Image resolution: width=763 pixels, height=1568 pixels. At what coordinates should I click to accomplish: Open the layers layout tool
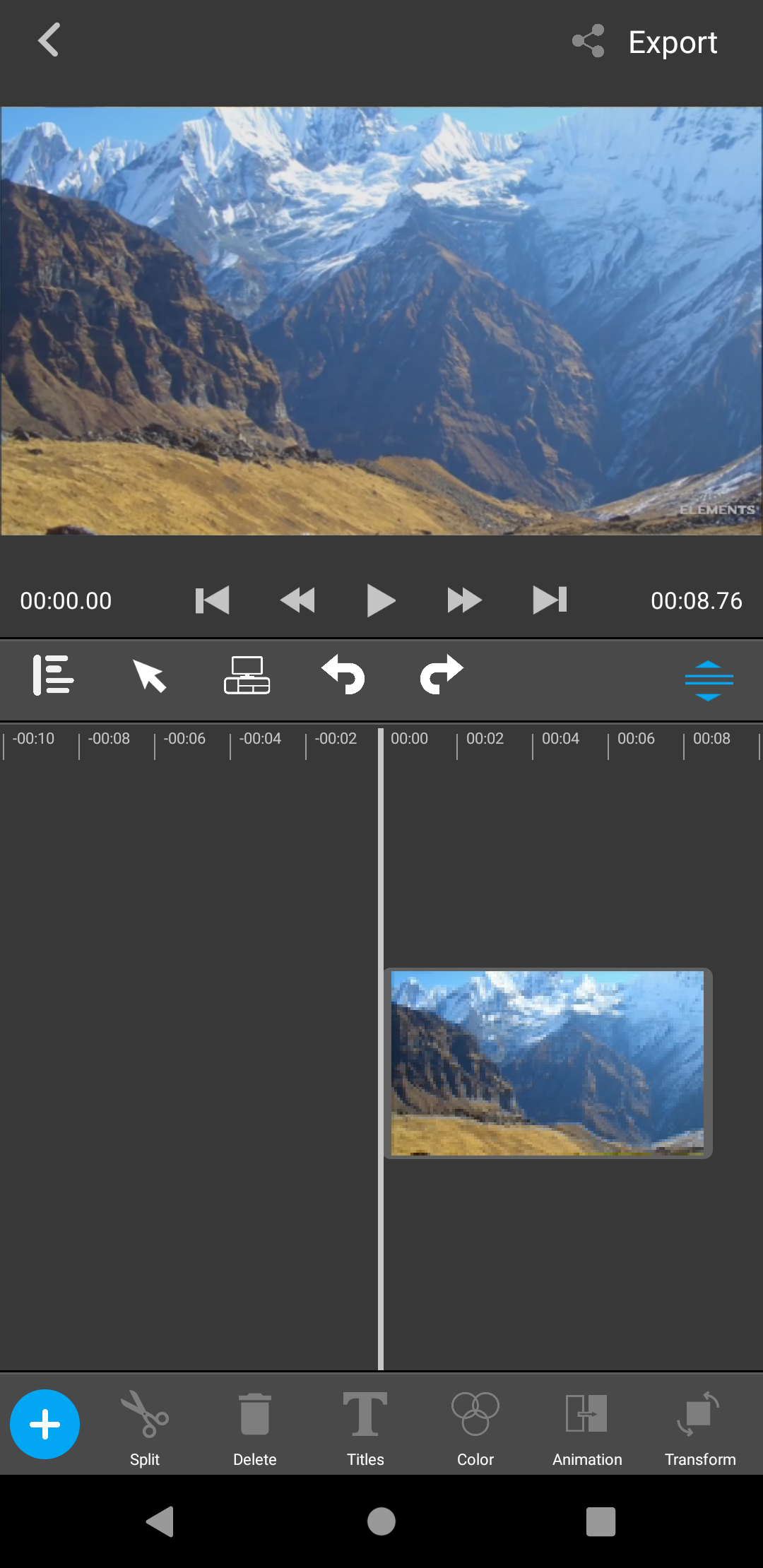[247, 675]
